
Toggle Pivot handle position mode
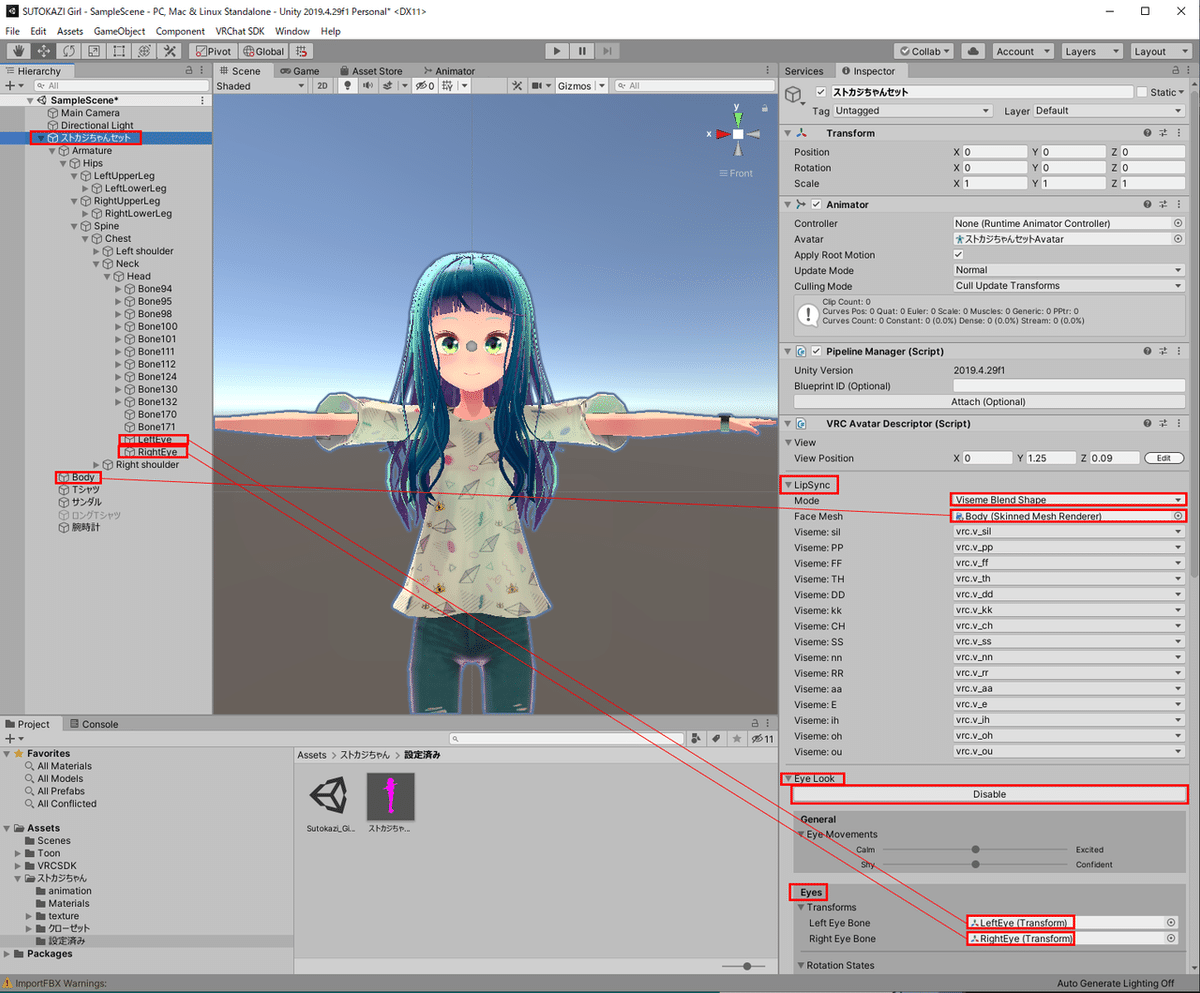point(213,51)
